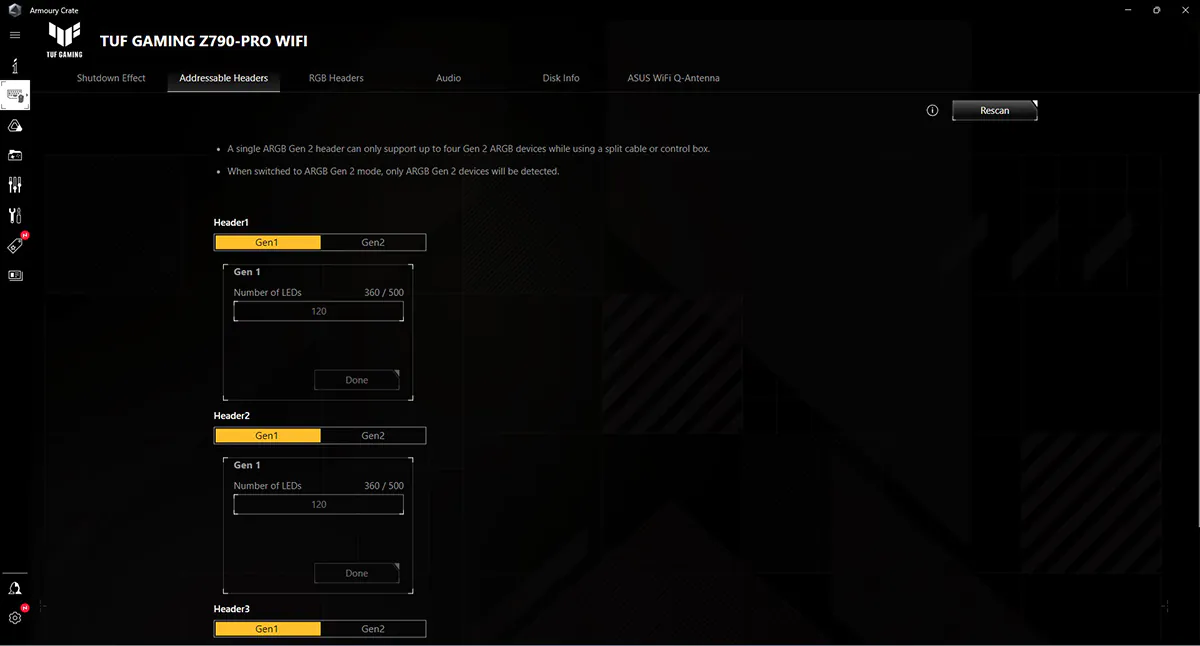Click Header2's 360 / 500 LED count
The height and width of the screenshot is (646, 1200).
tap(384, 486)
